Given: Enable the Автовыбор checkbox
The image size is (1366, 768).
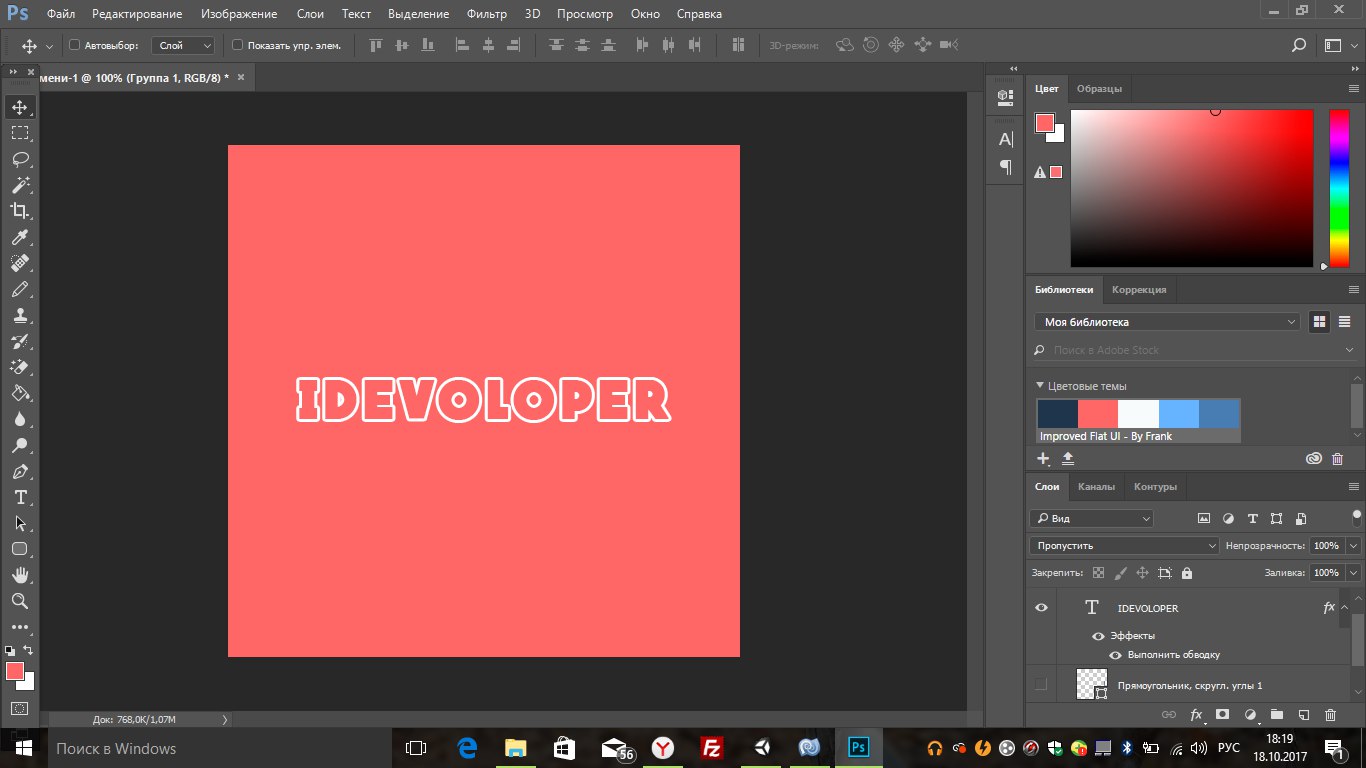Looking at the screenshot, I should pos(74,45).
